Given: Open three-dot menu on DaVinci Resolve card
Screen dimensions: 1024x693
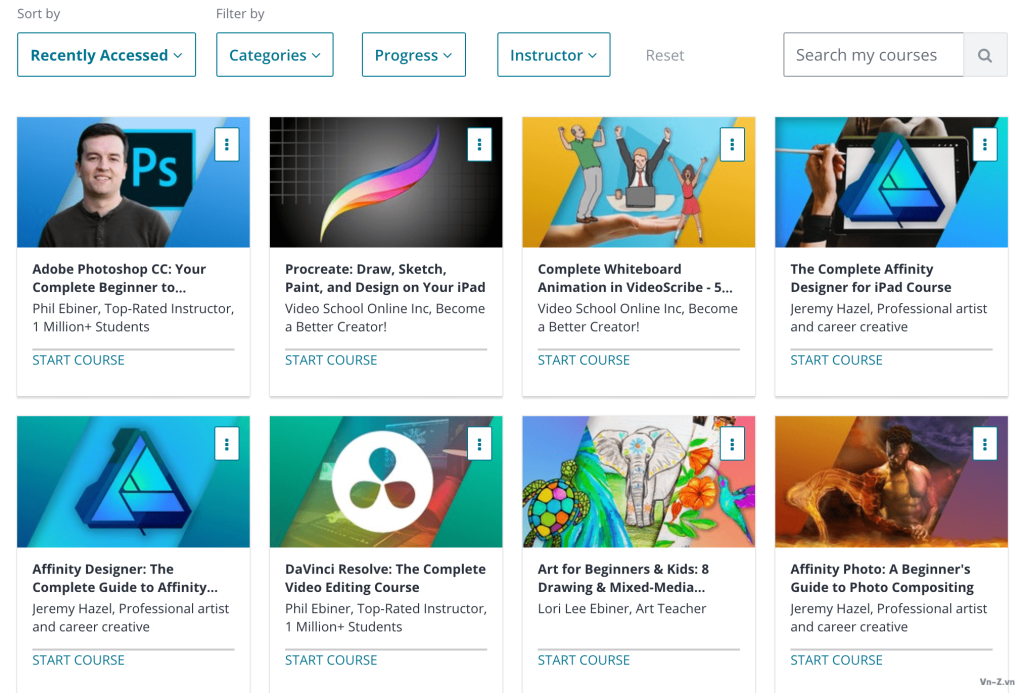Looking at the screenshot, I should (479, 444).
